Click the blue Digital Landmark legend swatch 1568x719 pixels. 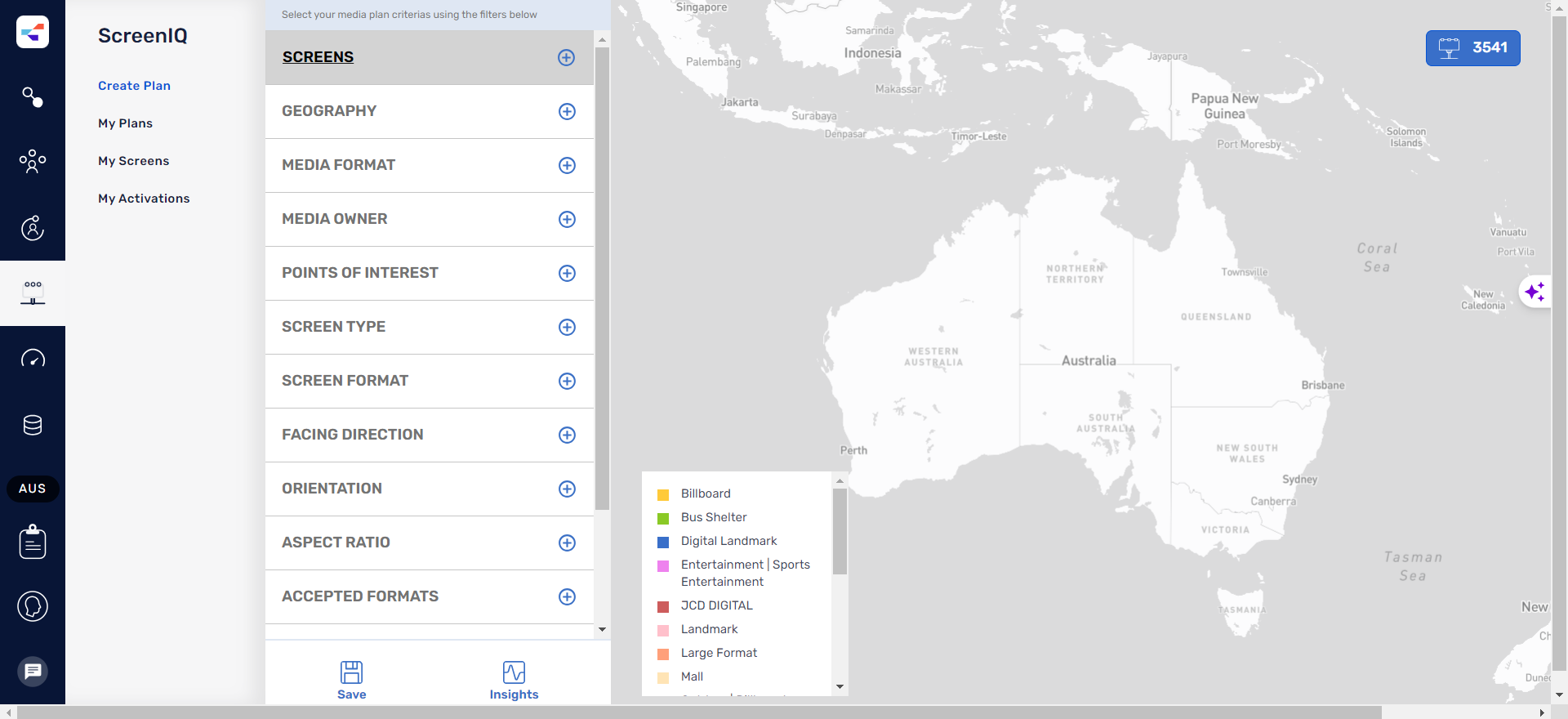pos(663,542)
